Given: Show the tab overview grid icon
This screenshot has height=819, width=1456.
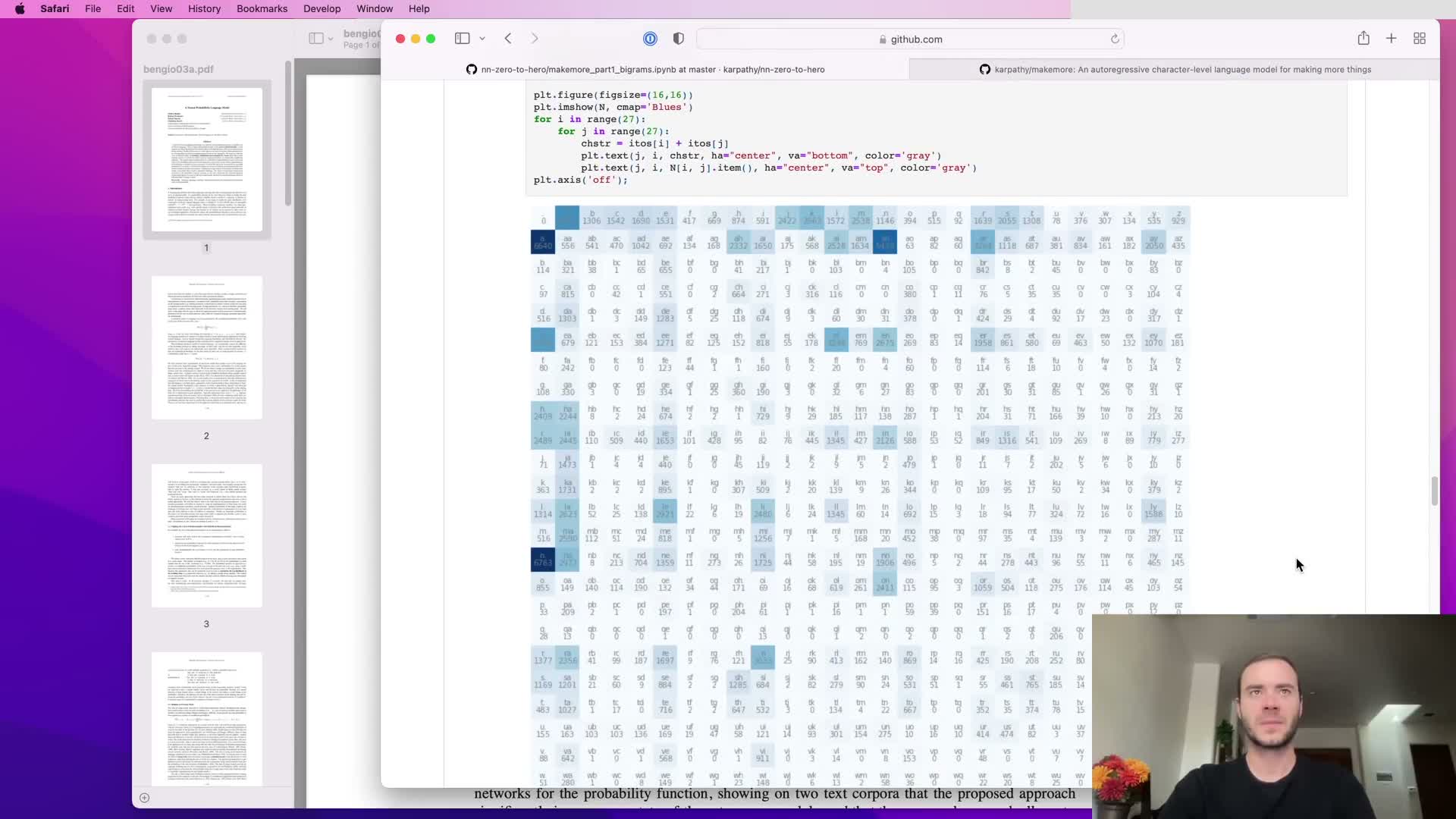Looking at the screenshot, I should [x=1420, y=39].
